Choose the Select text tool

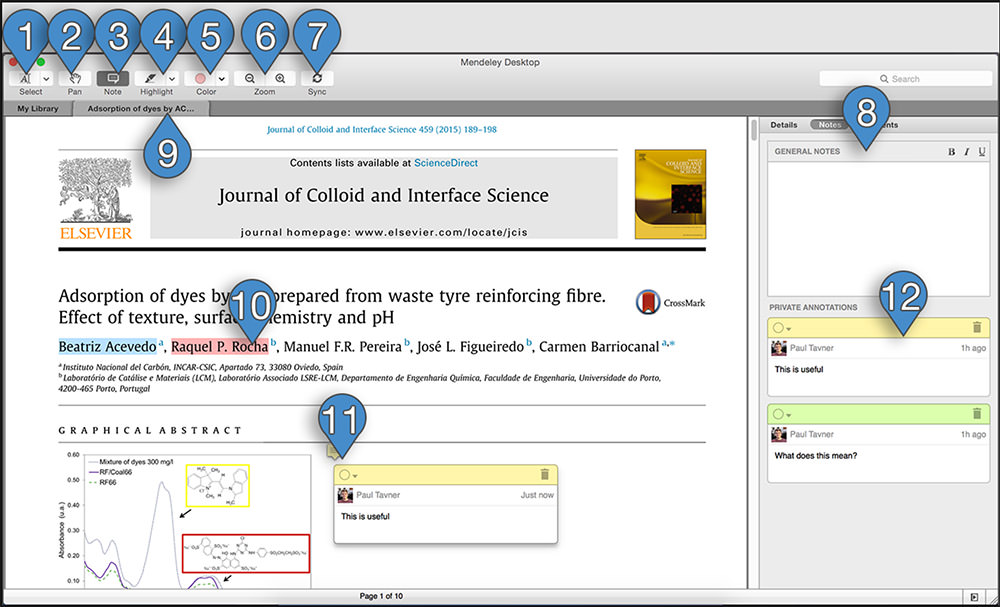(26, 78)
